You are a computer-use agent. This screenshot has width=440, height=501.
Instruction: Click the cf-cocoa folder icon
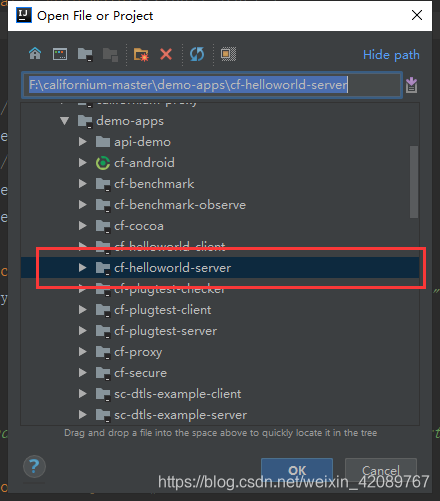[x=103, y=226]
